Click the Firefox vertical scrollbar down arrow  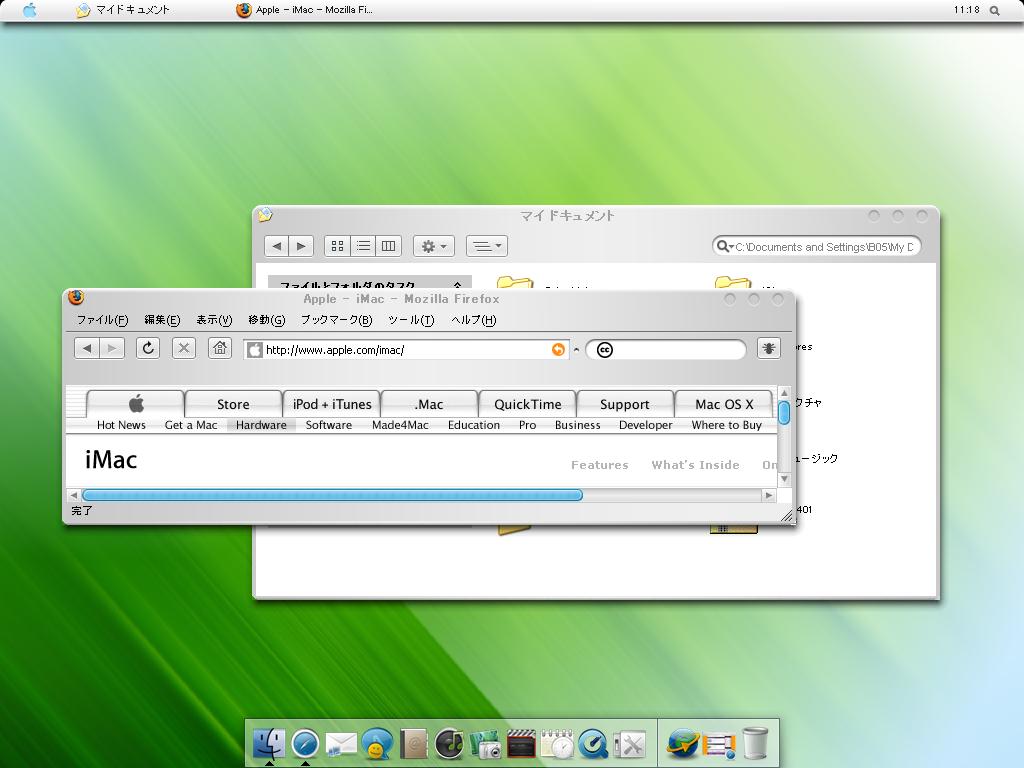click(784, 479)
